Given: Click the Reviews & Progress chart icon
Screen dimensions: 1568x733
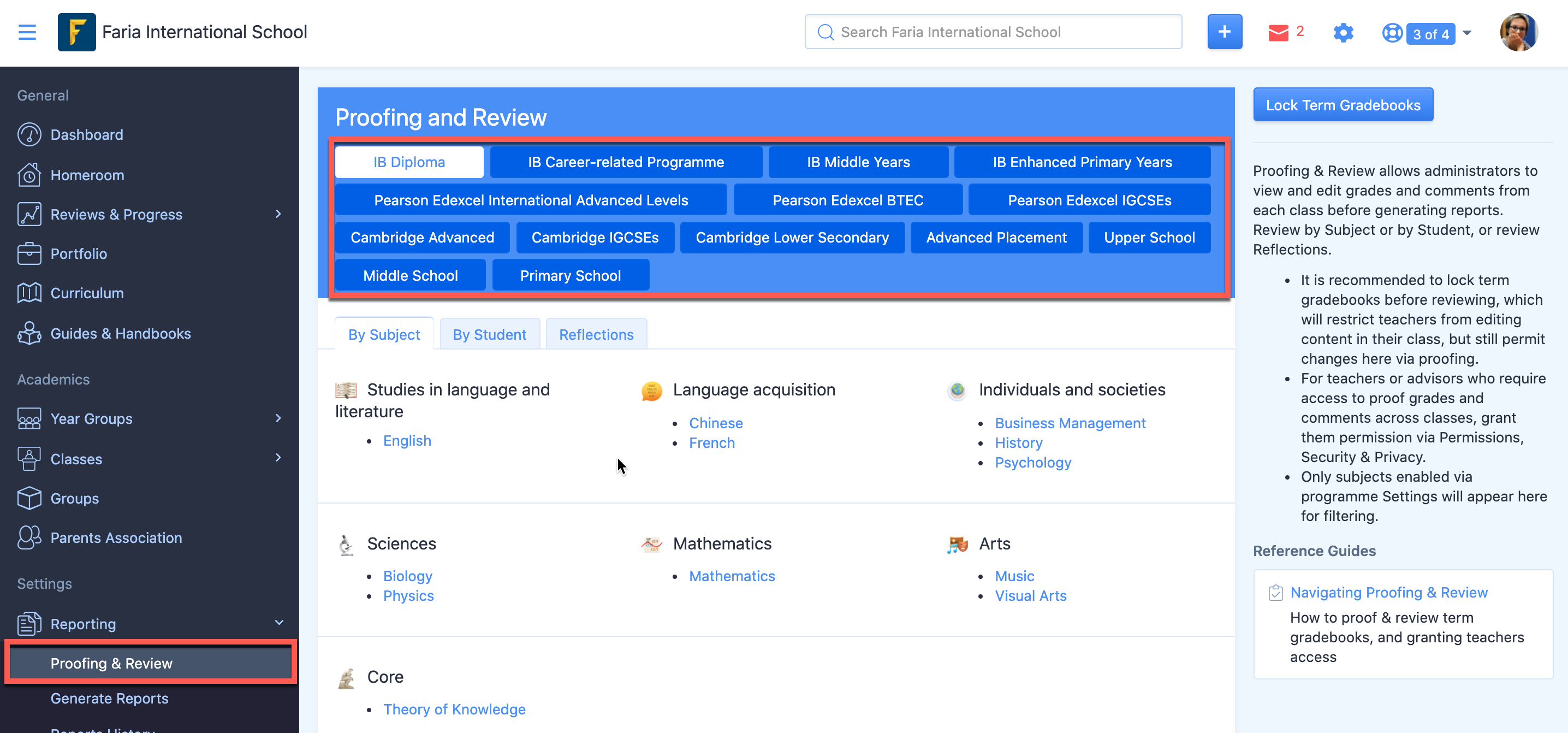Looking at the screenshot, I should point(29,214).
